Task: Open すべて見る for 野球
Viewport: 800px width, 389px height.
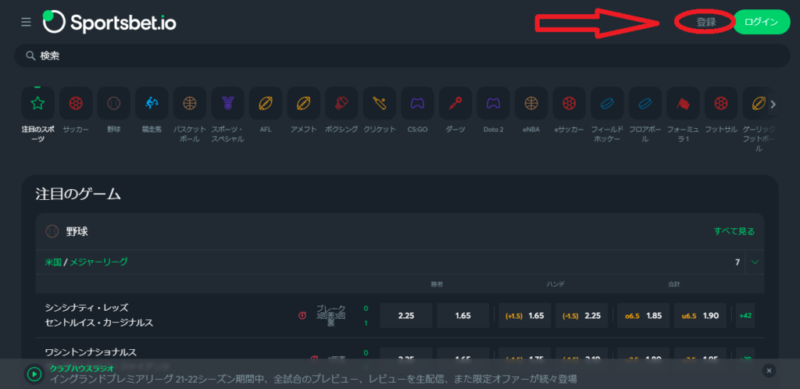Action: click(x=734, y=231)
